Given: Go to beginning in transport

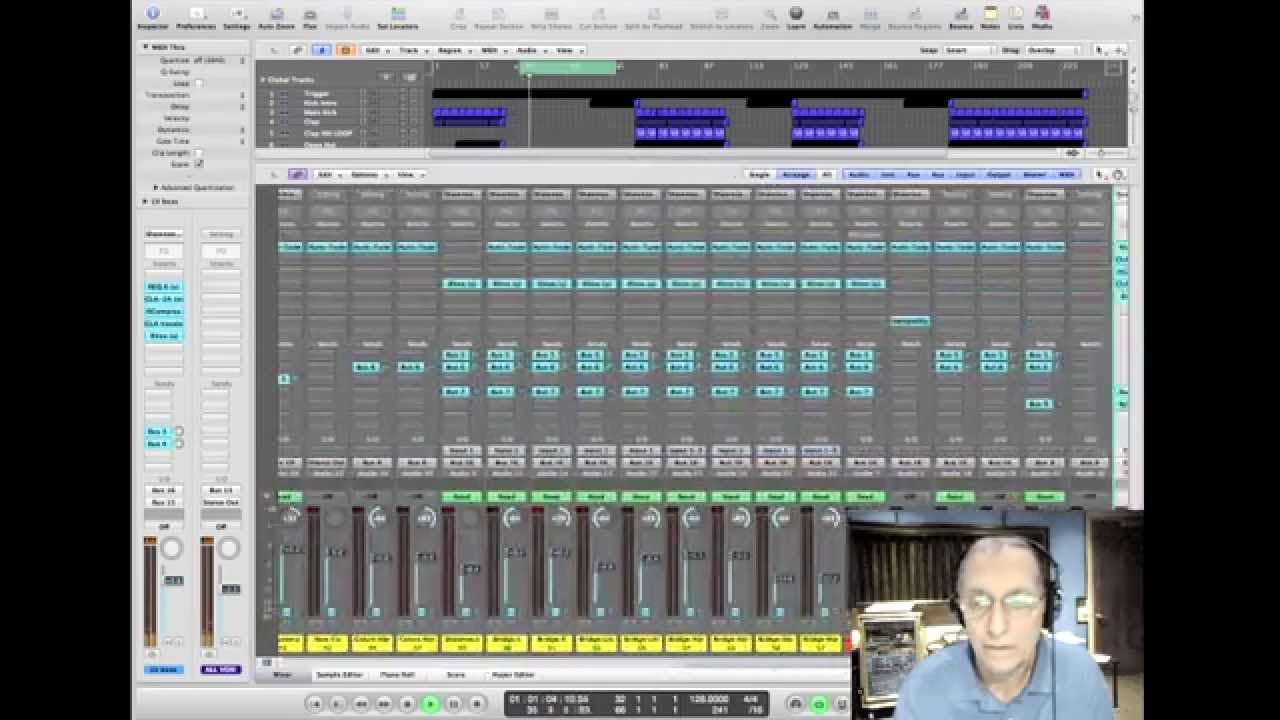Looking at the screenshot, I should point(314,704).
